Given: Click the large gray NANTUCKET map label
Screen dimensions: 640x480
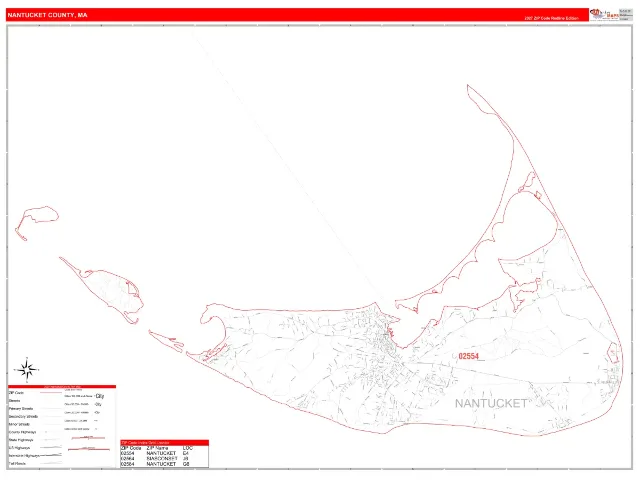Looking at the screenshot, I should 491,403.
